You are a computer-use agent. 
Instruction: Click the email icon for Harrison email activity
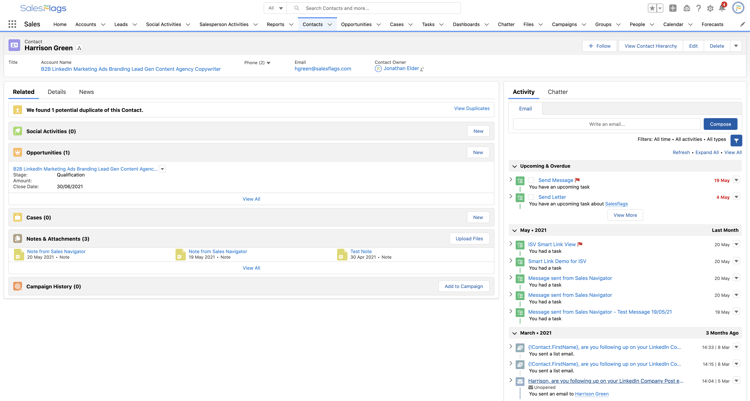pos(520,381)
